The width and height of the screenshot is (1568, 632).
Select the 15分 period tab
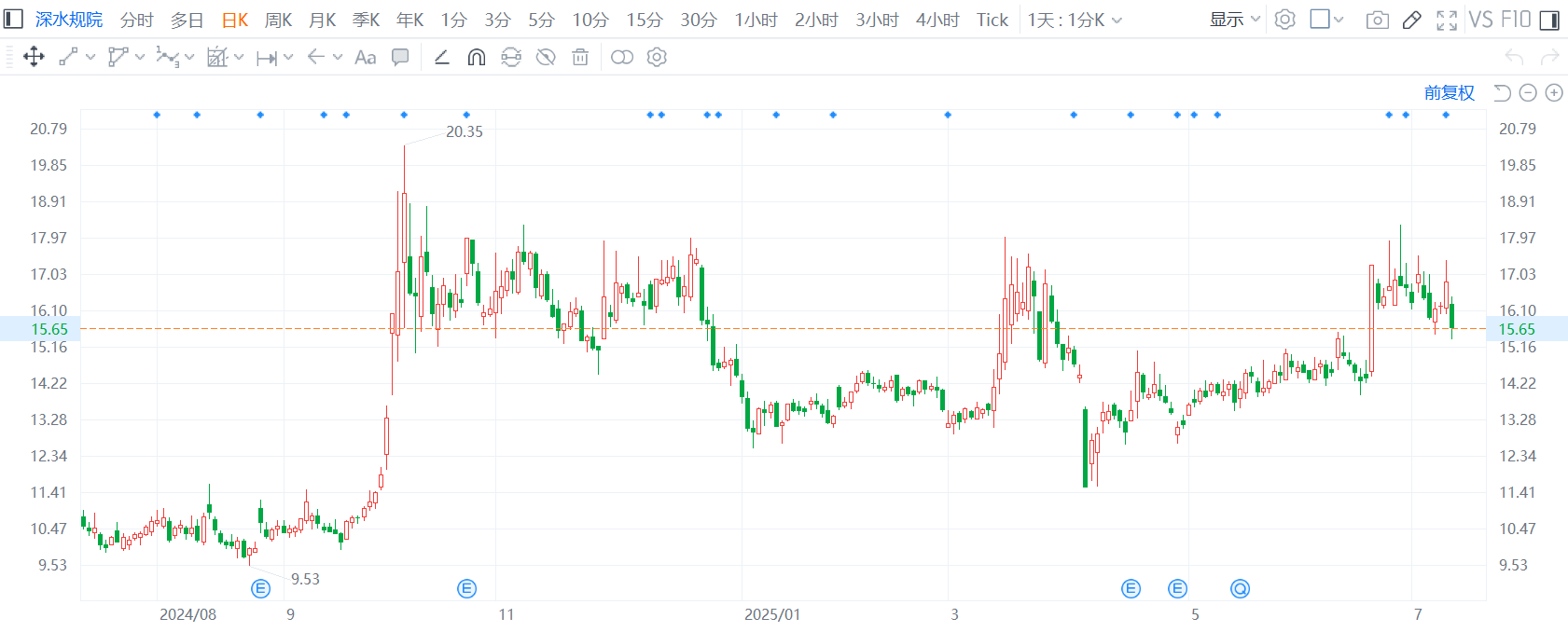(x=645, y=20)
